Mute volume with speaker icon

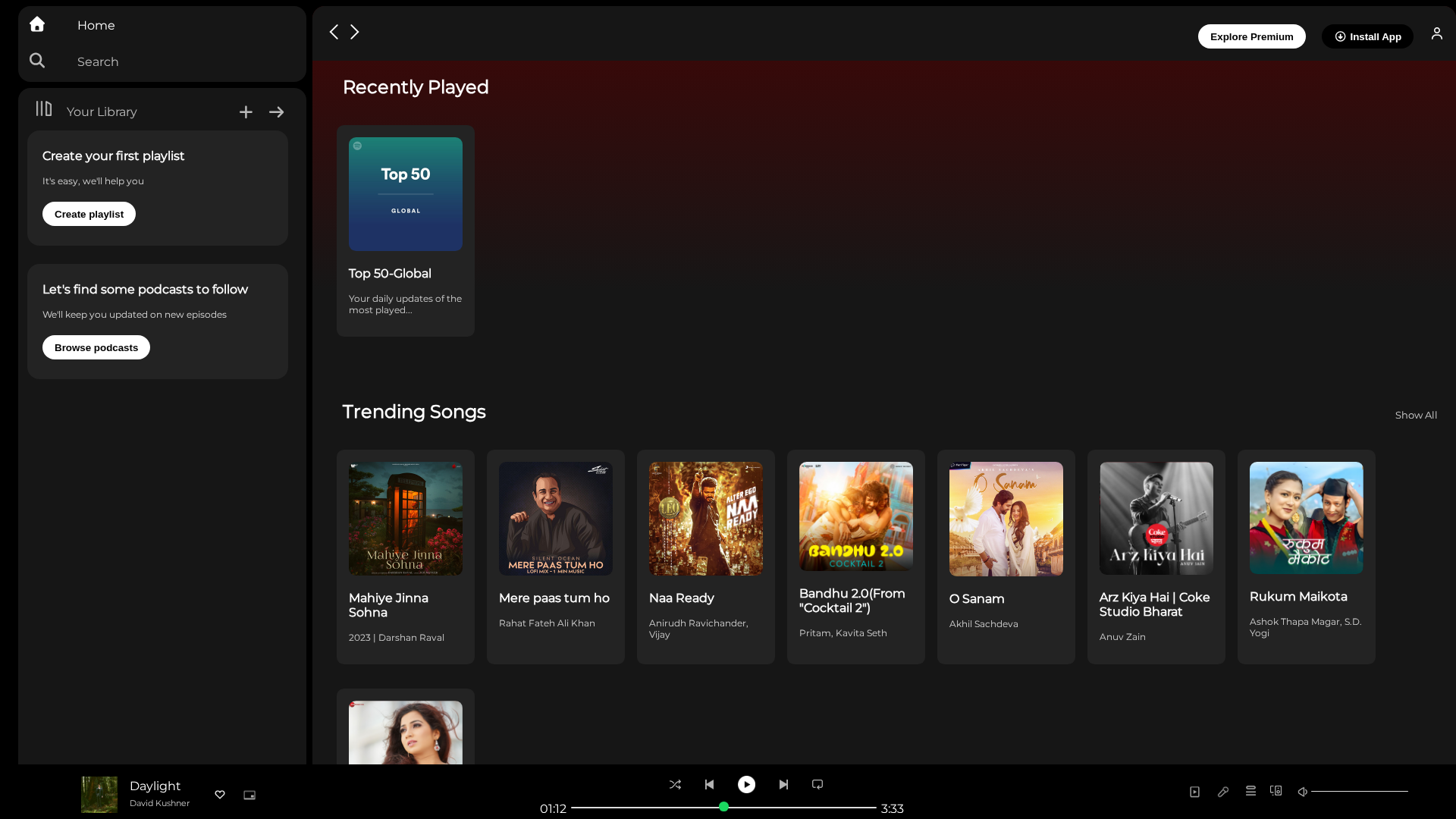(1302, 792)
